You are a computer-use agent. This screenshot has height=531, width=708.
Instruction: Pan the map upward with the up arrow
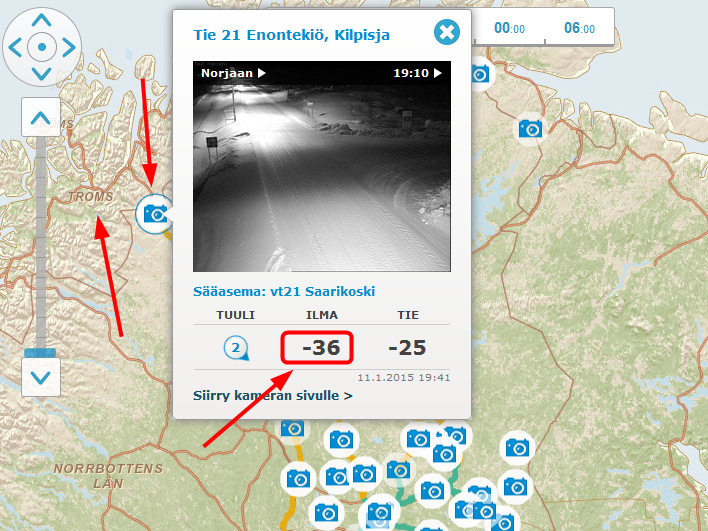(42, 19)
